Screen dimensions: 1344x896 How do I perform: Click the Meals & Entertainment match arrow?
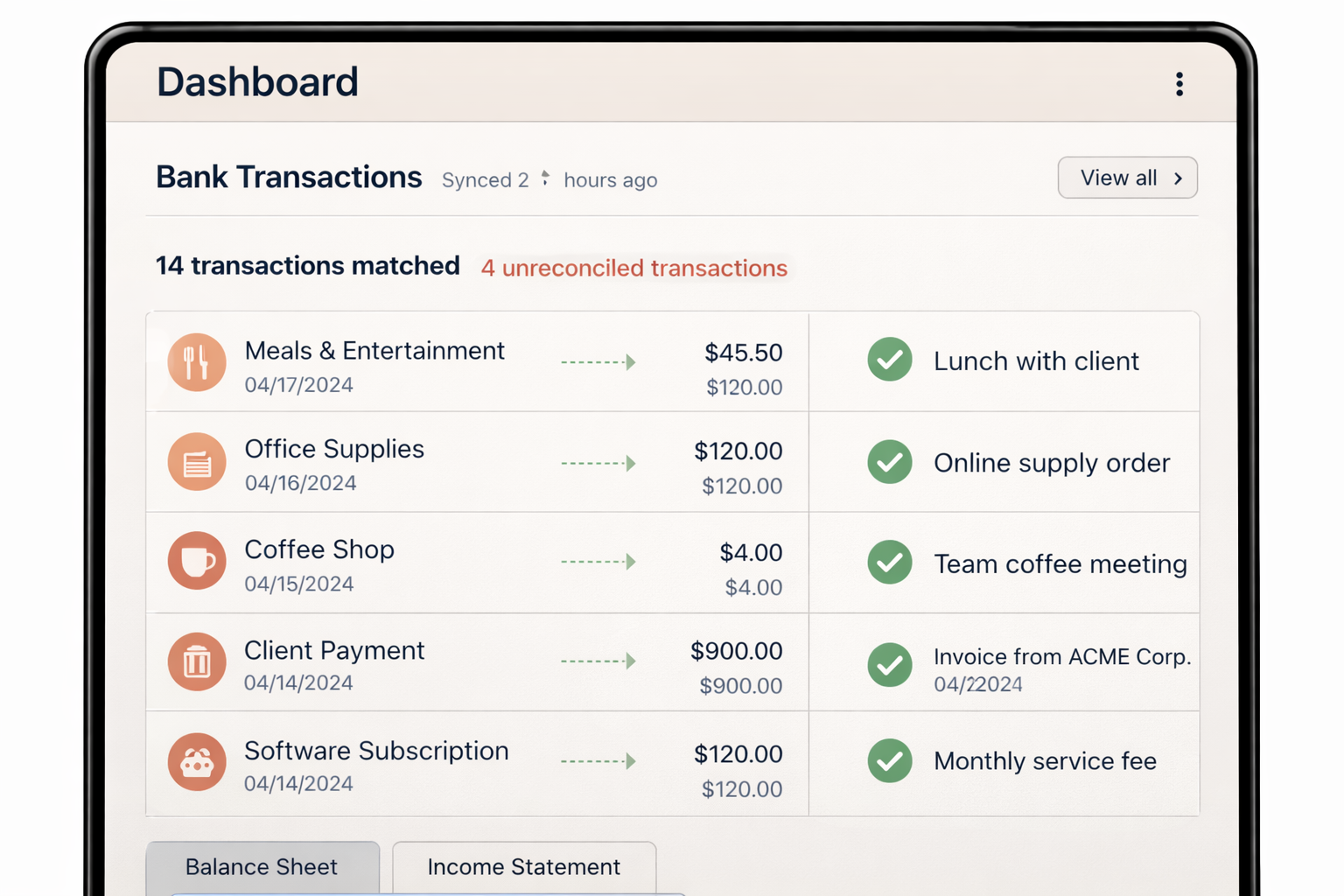pyautogui.click(x=598, y=362)
